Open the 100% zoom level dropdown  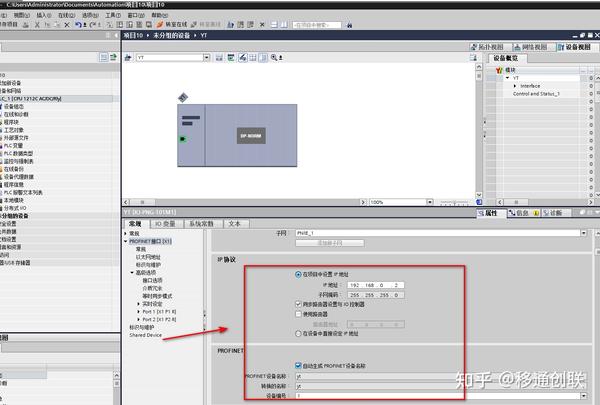pyautogui.click(x=430, y=202)
